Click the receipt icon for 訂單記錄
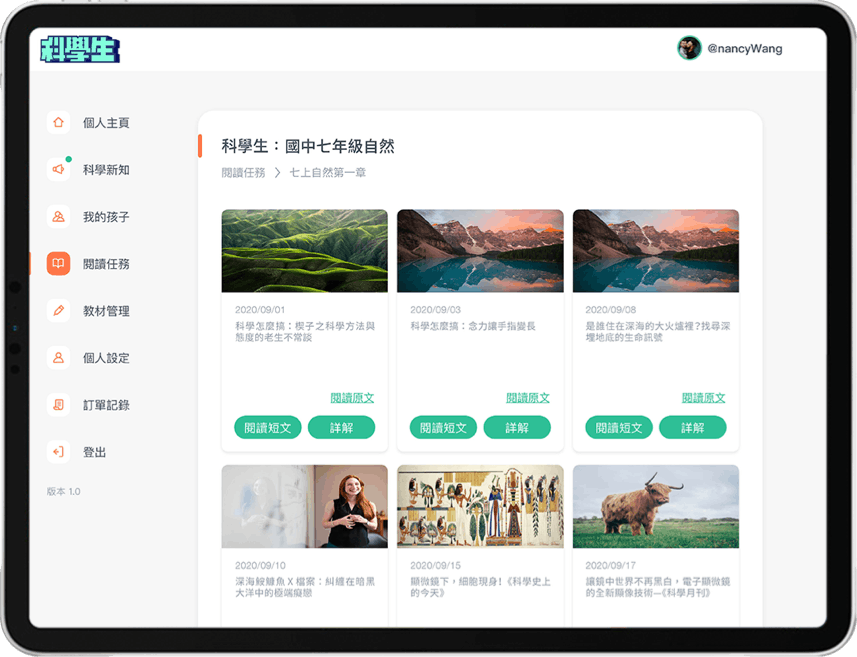 coord(58,404)
